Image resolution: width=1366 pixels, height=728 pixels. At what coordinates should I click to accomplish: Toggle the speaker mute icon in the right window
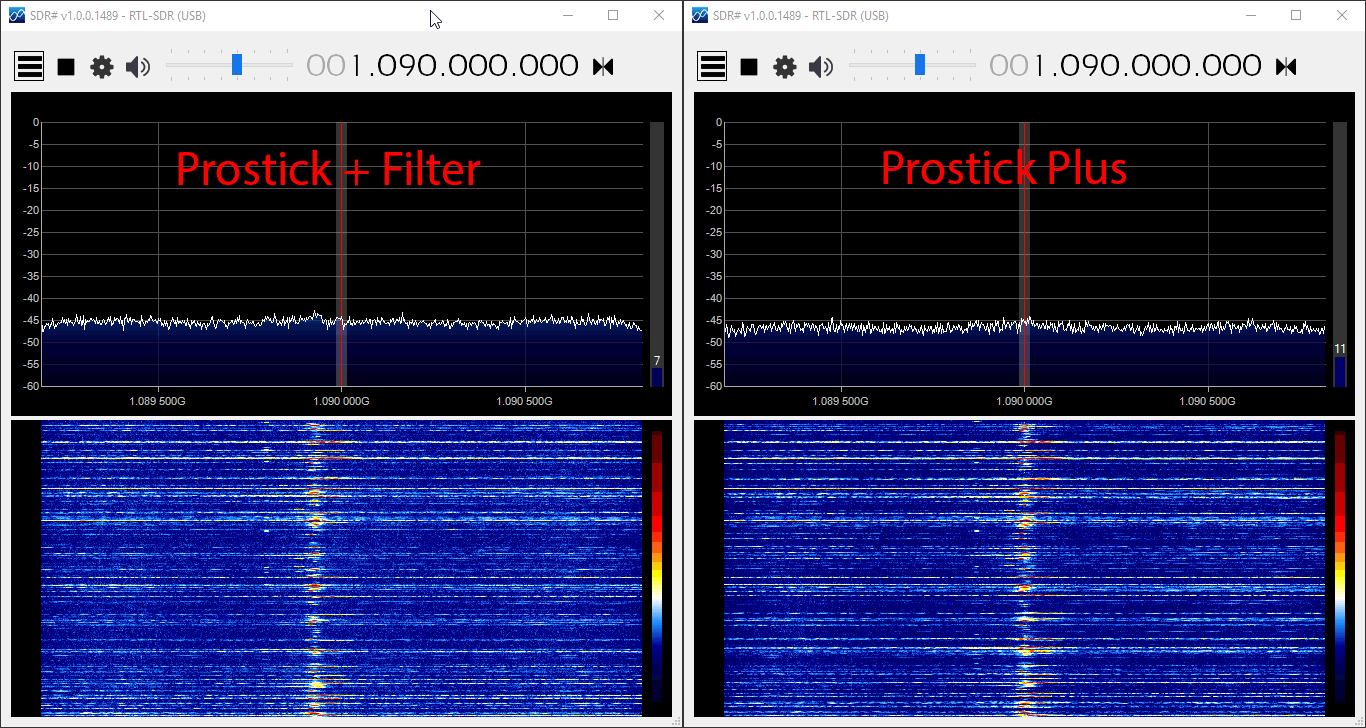[821, 67]
